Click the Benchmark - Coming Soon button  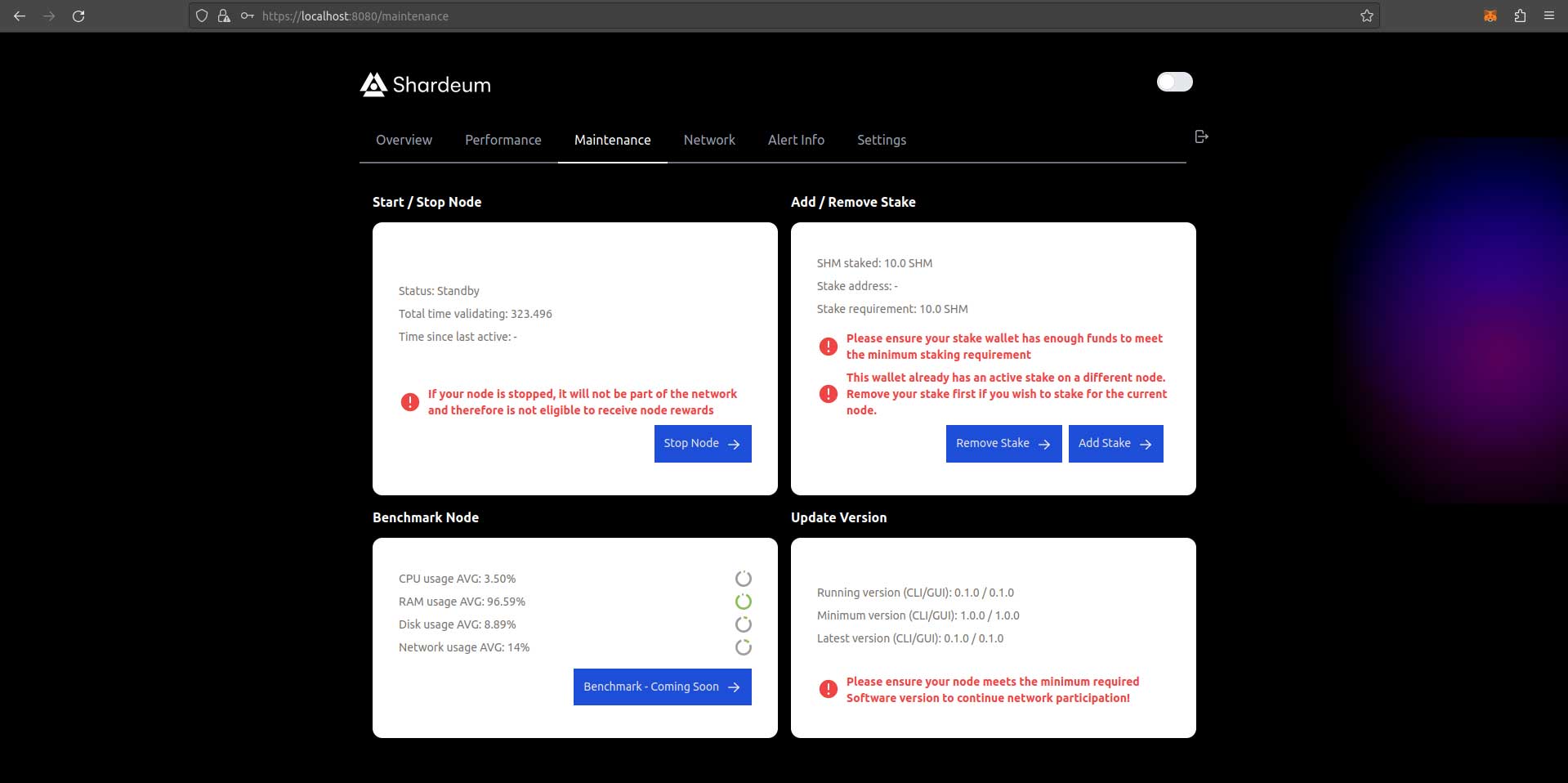pyautogui.click(x=663, y=687)
